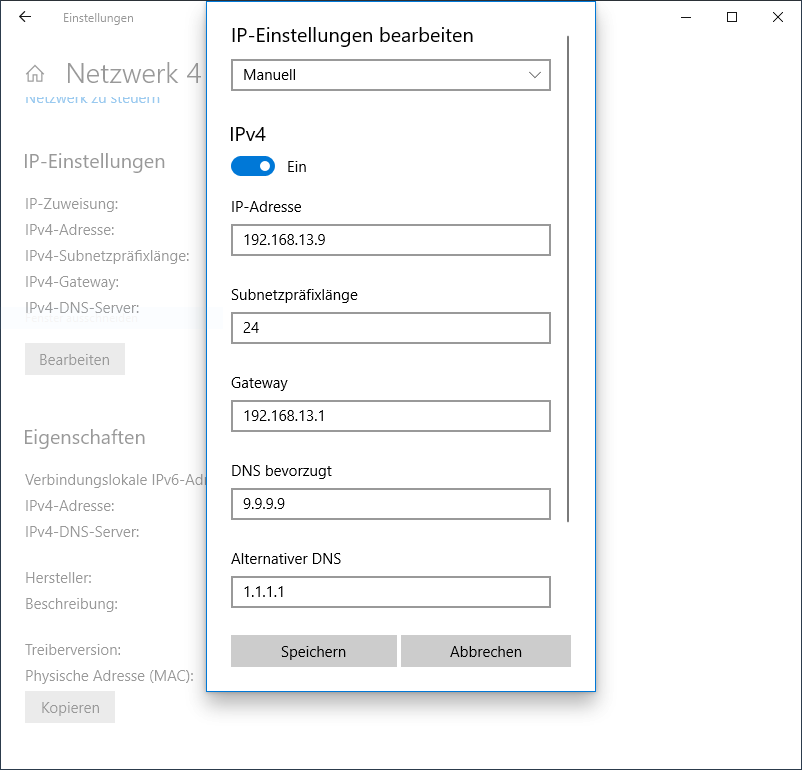Select the Subnetzpräfixlänge input field
This screenshot has width=802, height=770.
[390, 328]
